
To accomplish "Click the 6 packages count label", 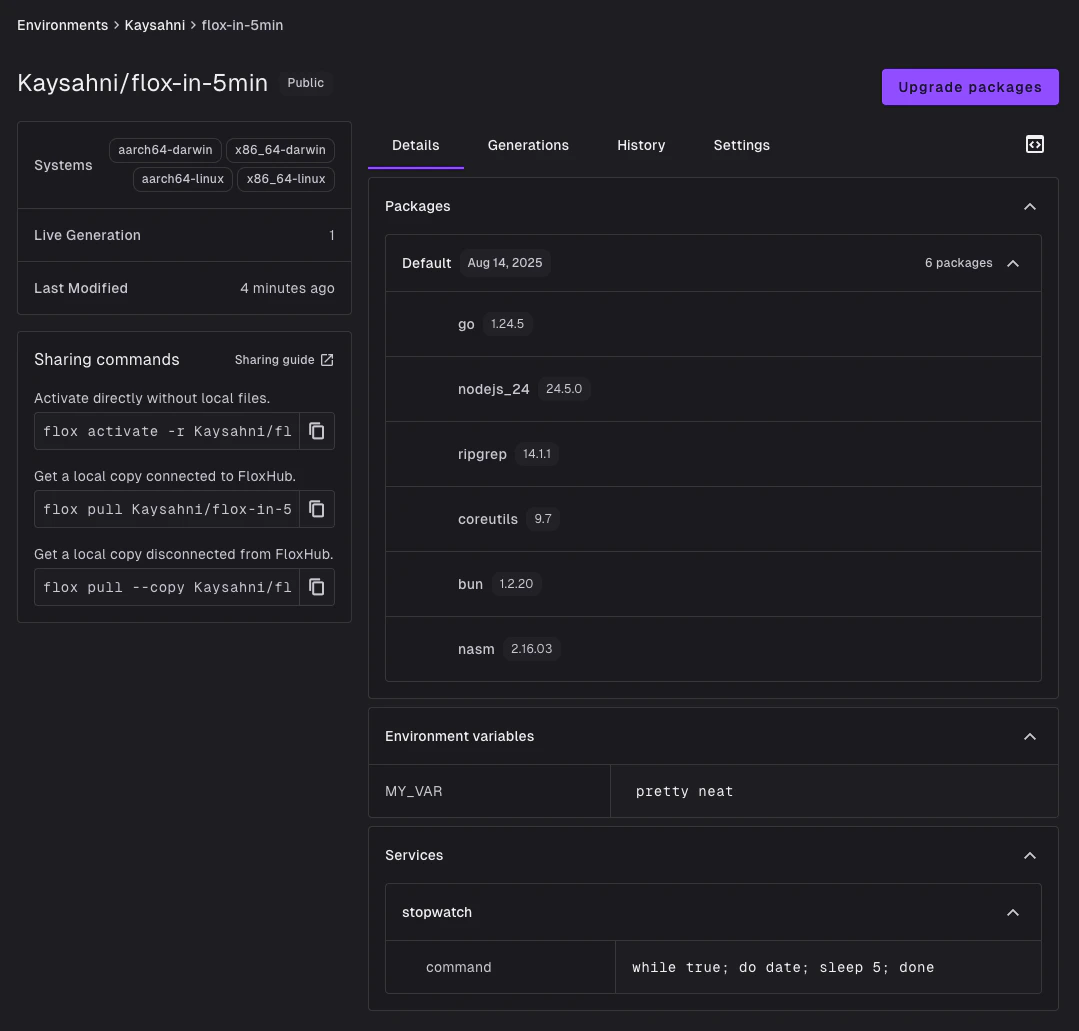I will click(x=958, y=263).
